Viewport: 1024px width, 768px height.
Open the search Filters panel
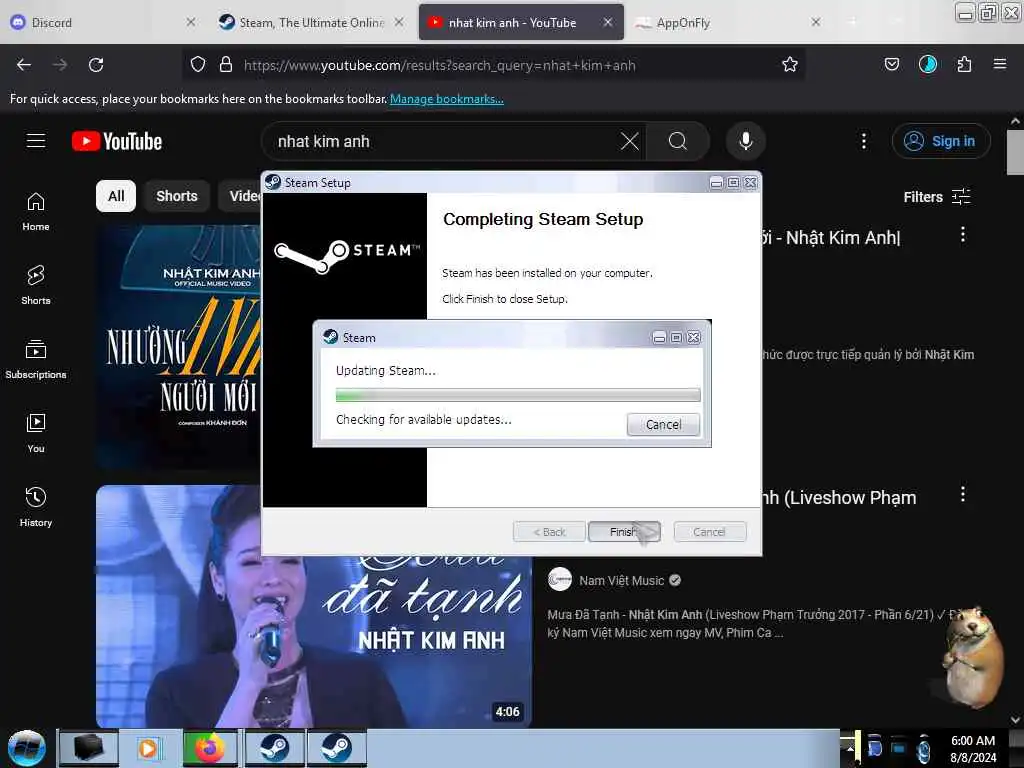tap(937, 197)
